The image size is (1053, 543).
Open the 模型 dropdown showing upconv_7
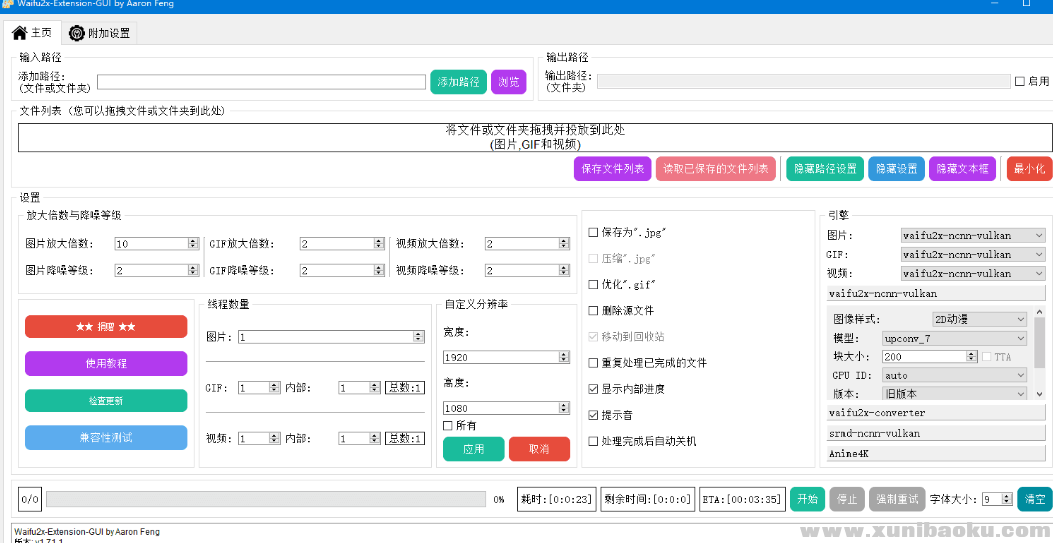point(954,339)
